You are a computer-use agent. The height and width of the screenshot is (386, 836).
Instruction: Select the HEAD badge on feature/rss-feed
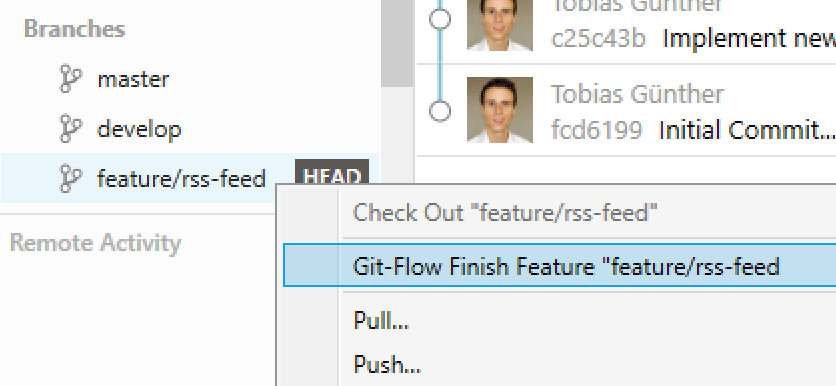(x=332, y=172)
